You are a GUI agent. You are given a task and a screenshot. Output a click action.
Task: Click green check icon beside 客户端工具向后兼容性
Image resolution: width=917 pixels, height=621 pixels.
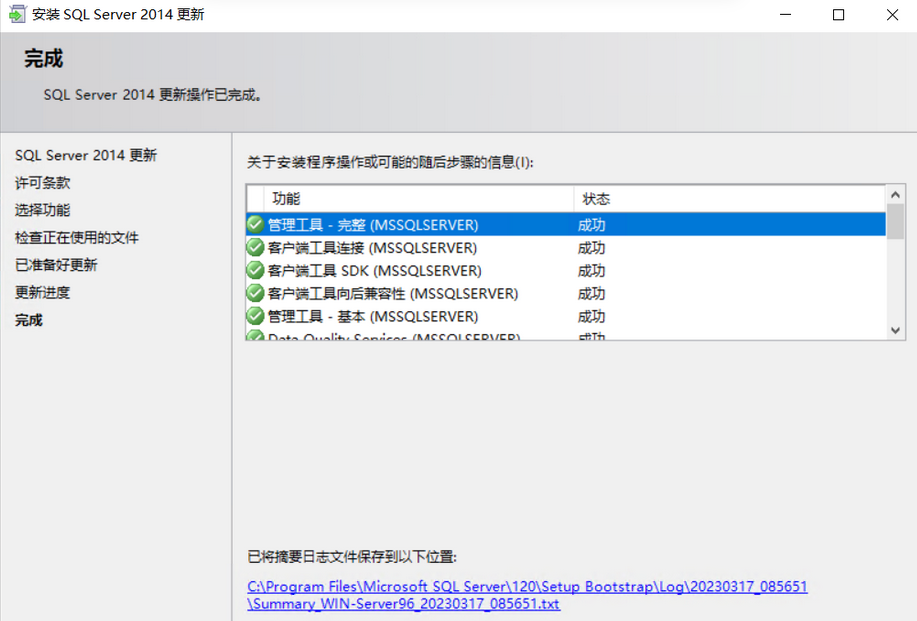(255, 293)
